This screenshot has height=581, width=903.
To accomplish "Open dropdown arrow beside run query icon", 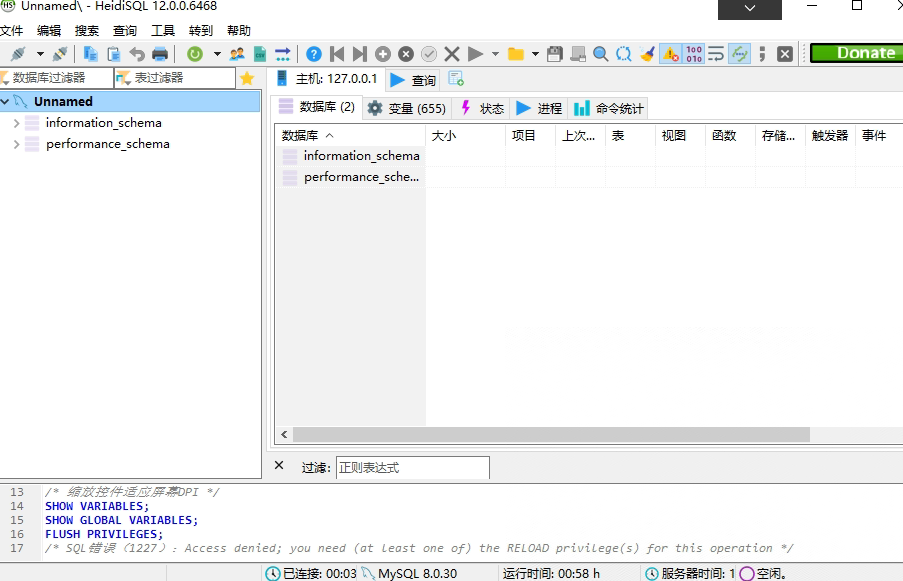I will click(495, 54).
